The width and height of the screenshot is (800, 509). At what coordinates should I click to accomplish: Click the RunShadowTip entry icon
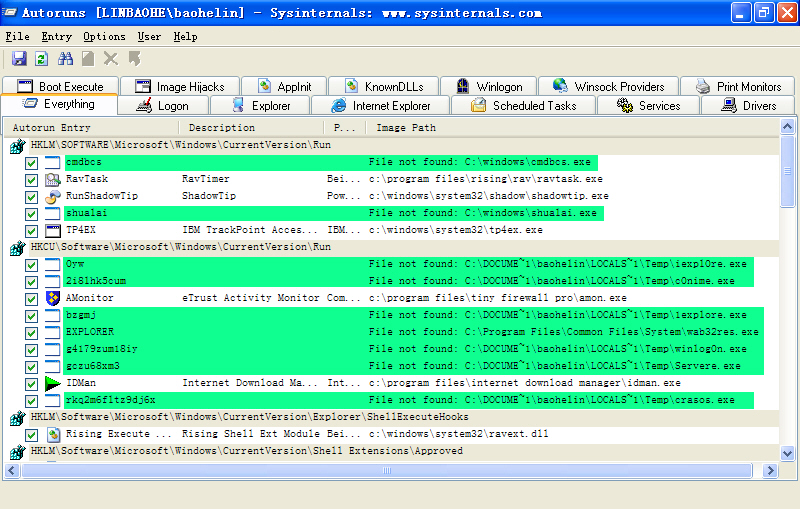coord(53,196)
